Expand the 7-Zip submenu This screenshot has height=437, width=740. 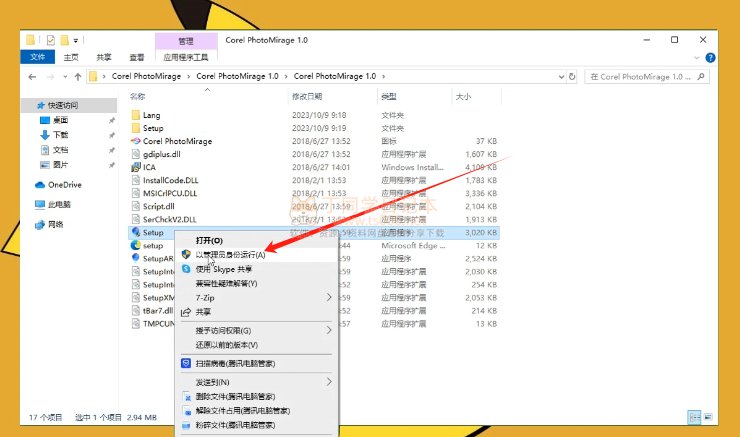(x=329, y=297)
